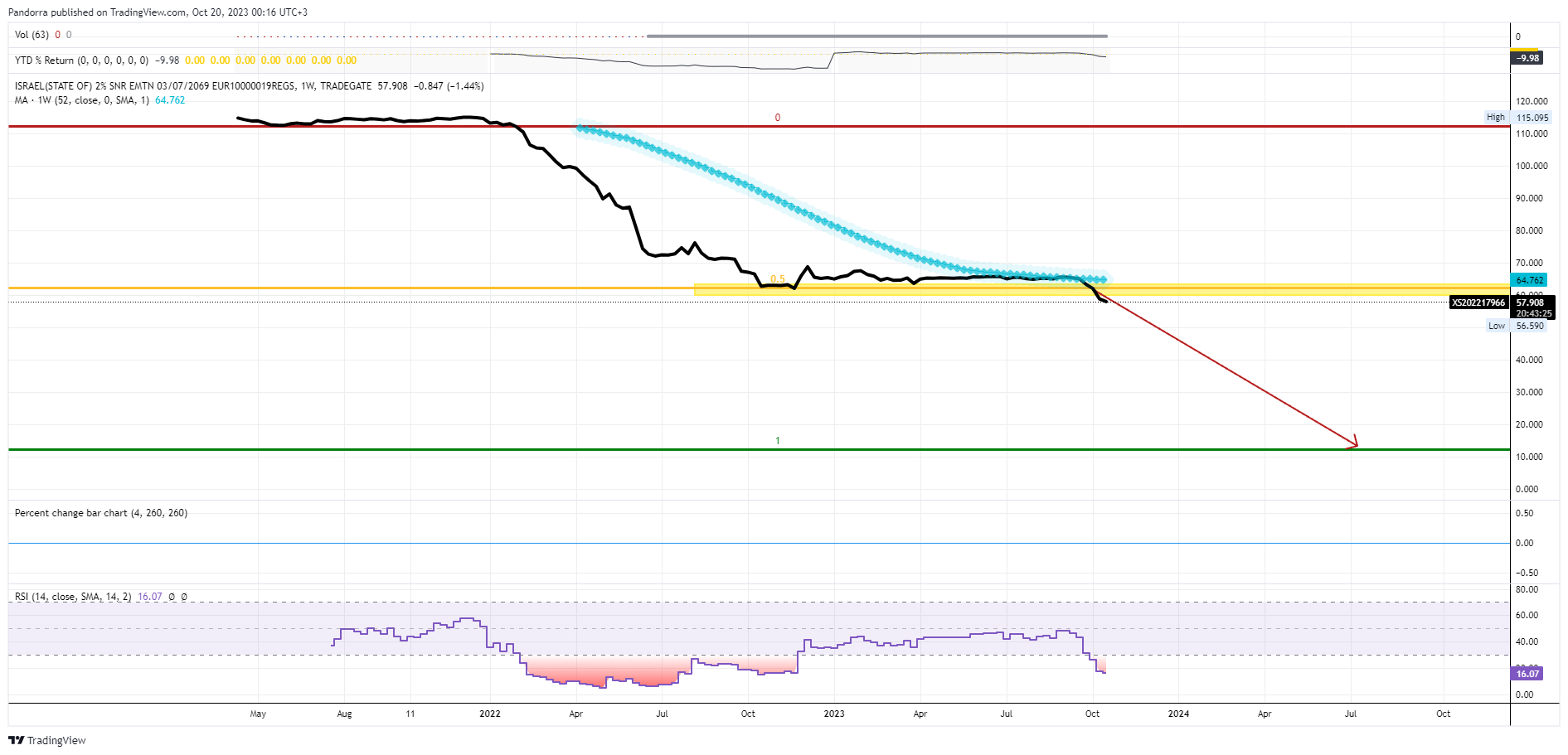Image resolution: width=1568 pixels, height=755 pixels.
Task: Click the purple 16.07 RSI axis tag
Action: coord(1527,674)
